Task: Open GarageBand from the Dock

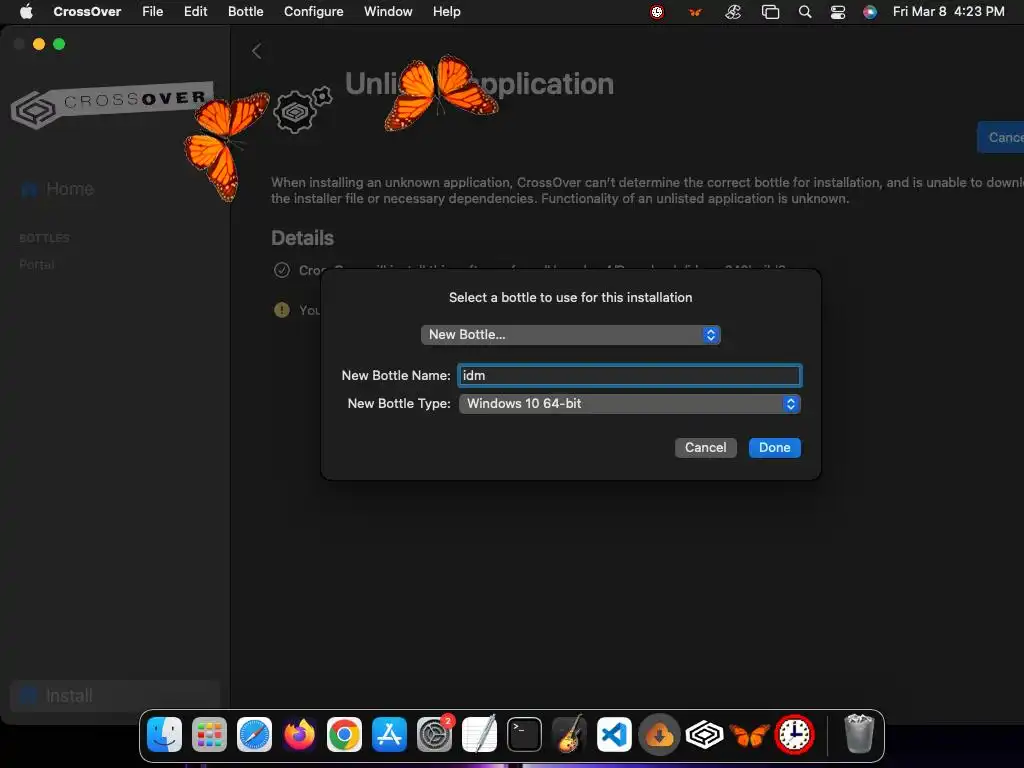Action: pyautogui.click(x=569, y=735)
